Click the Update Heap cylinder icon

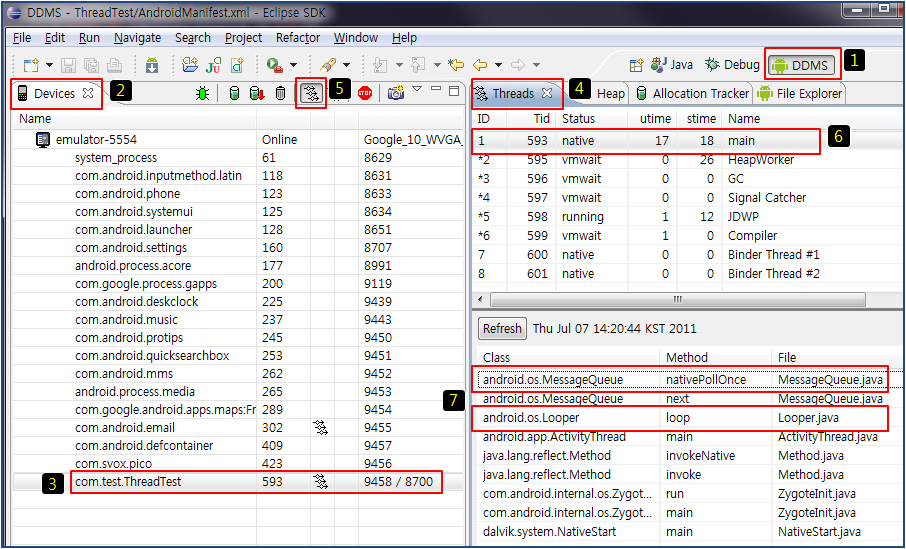[234, 93]
